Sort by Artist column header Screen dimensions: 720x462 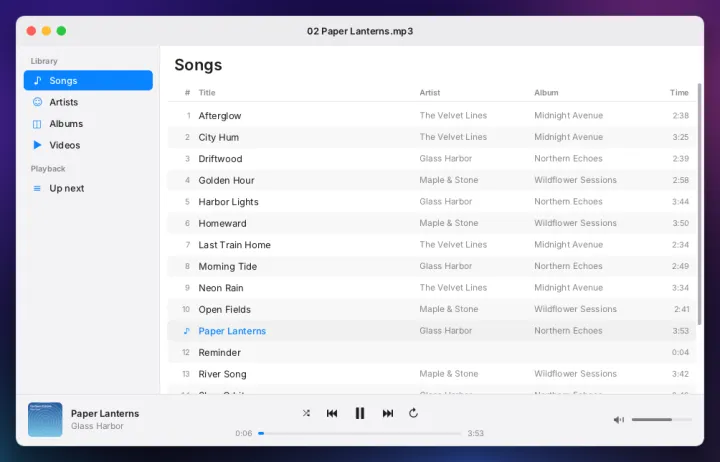(430, 93)
